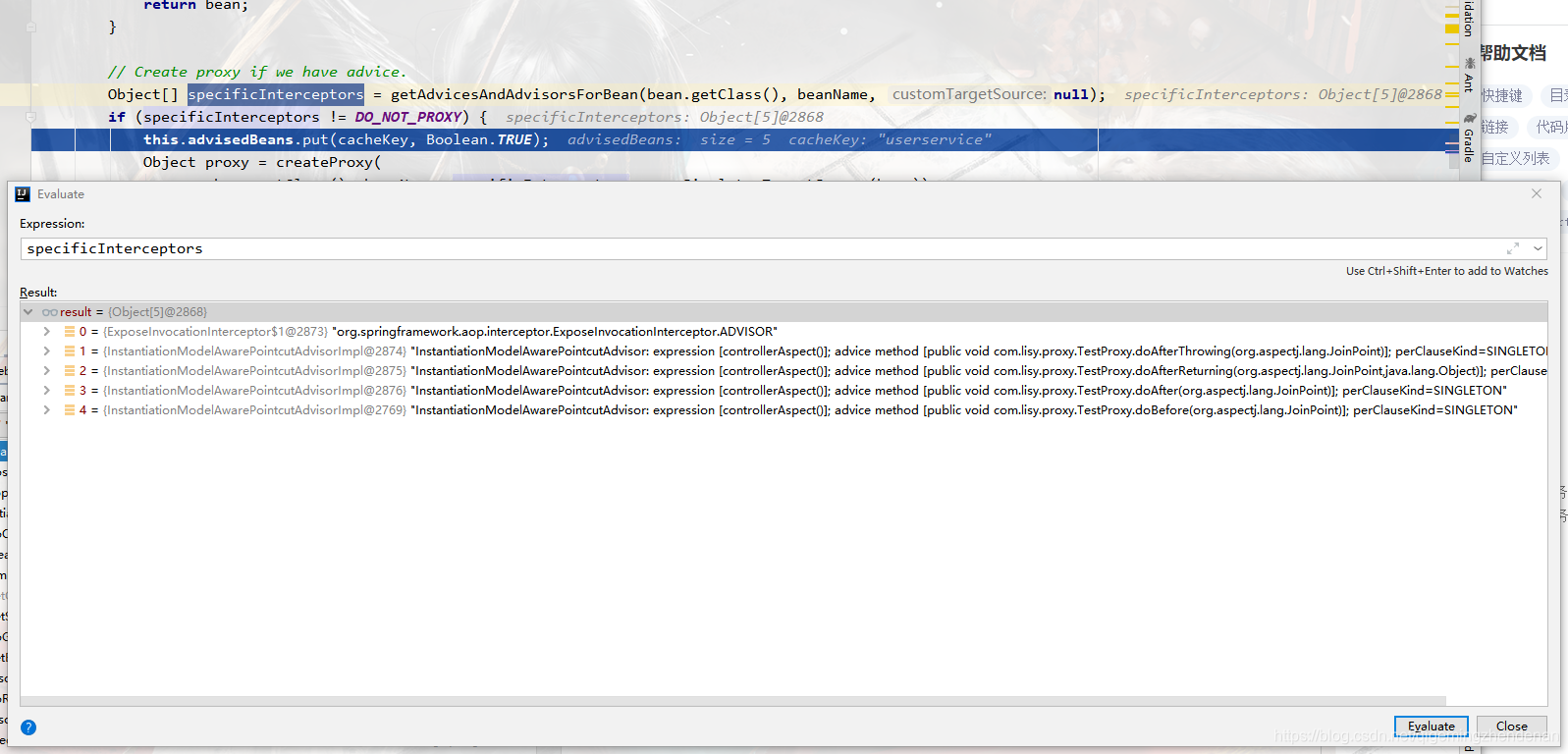Click the 链接 tag in the browser page
The height and width of the screenshot is (754, 1568).
[x=1494, y=127]
